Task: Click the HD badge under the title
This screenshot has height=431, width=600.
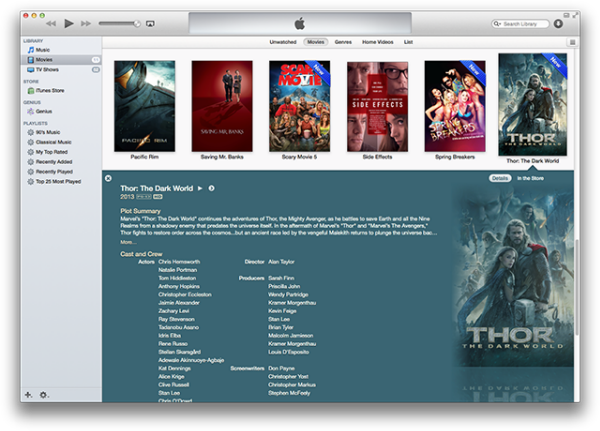Action: [158, 197]
